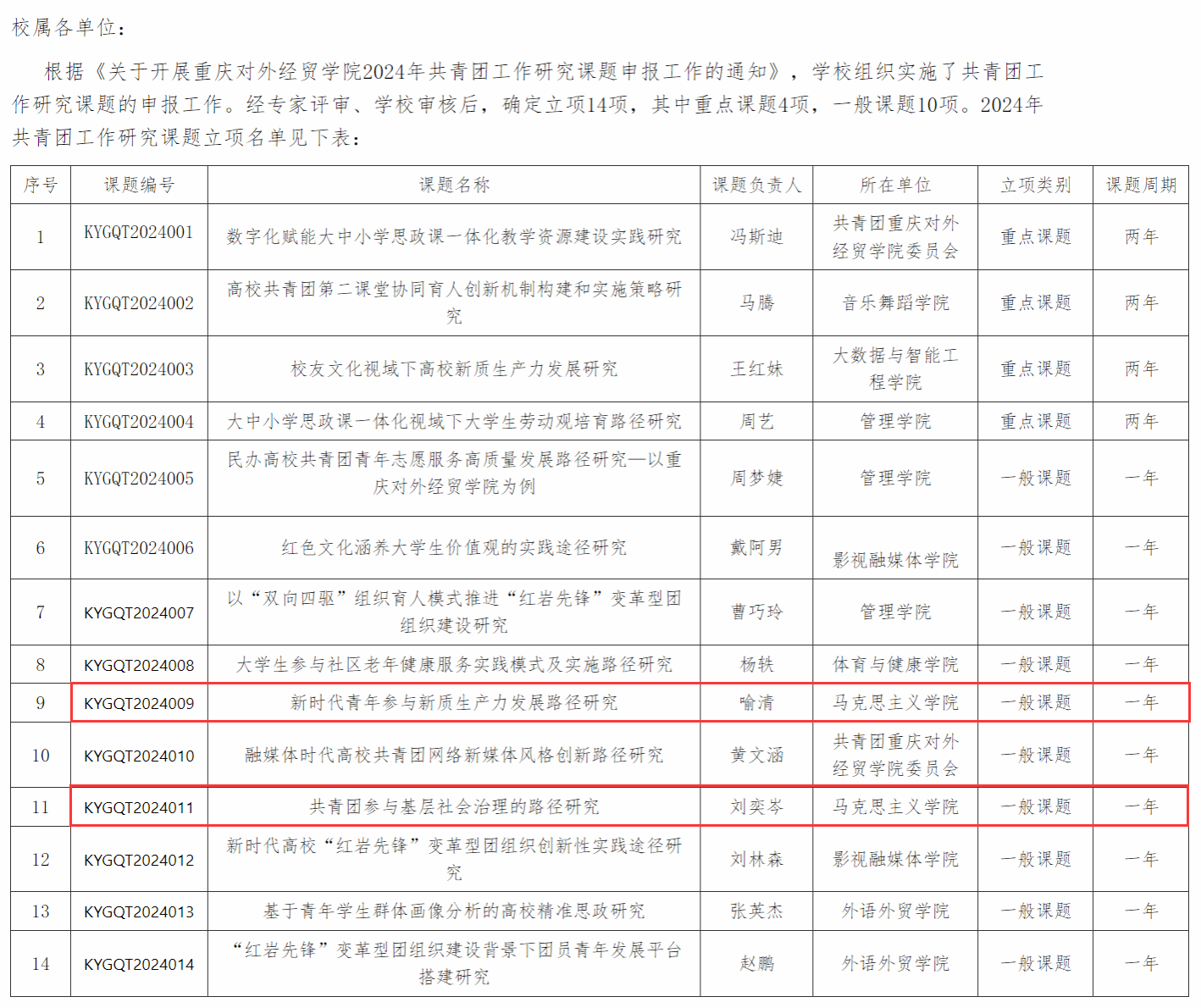Click the 立项类别 column header
1201x1008 pixels.
coord(1035,186)
